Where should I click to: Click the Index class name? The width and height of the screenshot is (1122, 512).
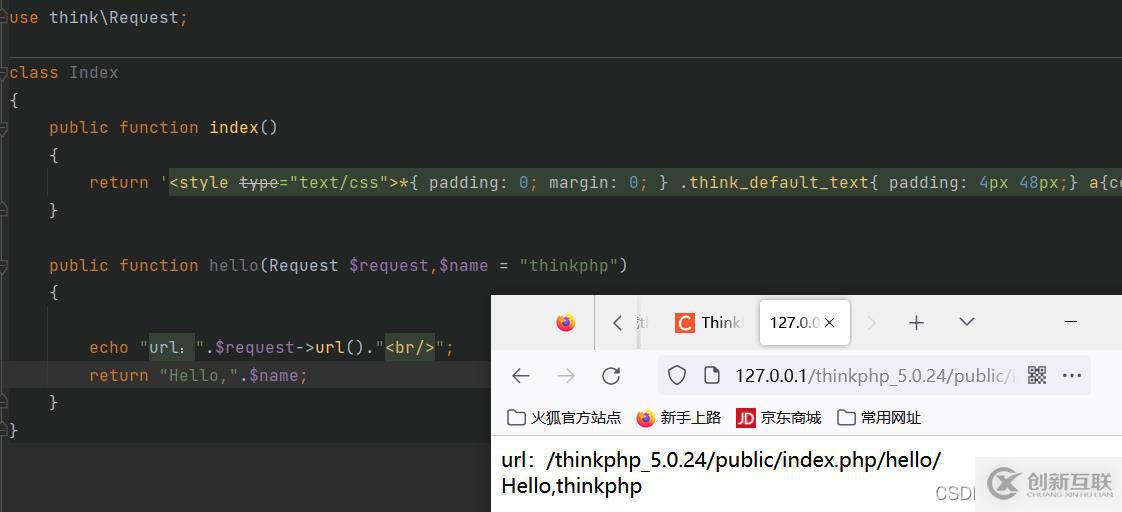tap(94, 72)
